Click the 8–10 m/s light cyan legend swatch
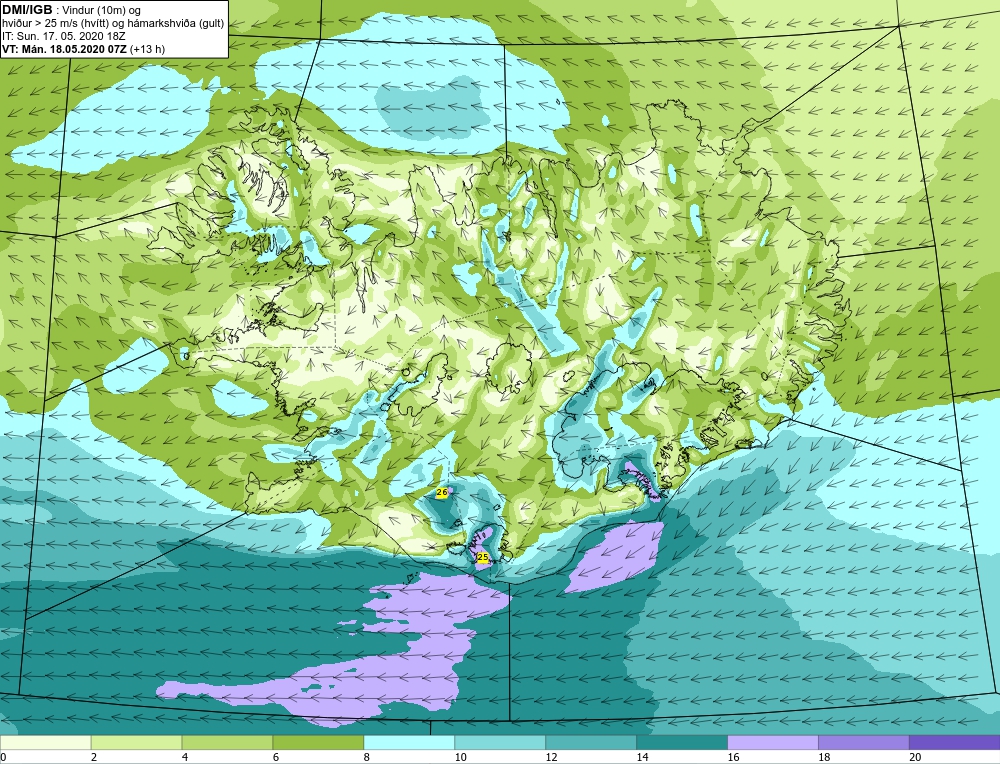This screenshot has width=1000, height=764. (x=409, y=742)
